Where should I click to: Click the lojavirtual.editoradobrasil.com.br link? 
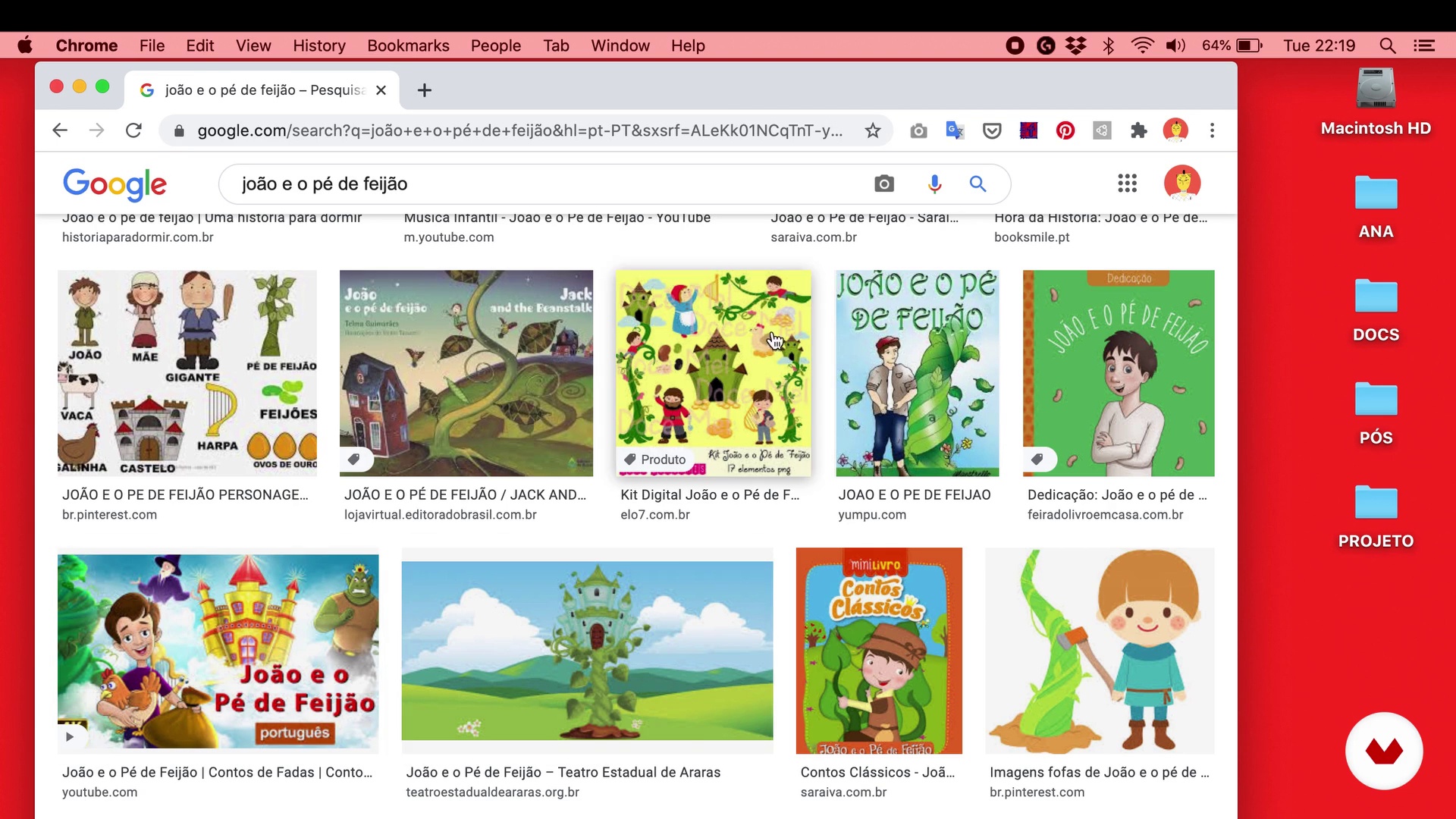point(441,515)
